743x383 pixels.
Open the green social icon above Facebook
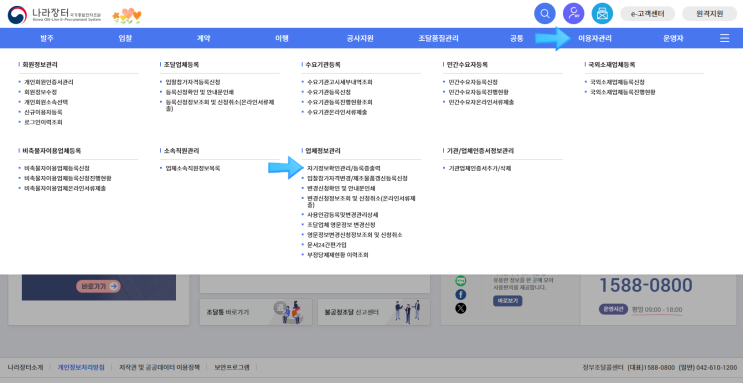pyautogui.click(x=461, y=281)
